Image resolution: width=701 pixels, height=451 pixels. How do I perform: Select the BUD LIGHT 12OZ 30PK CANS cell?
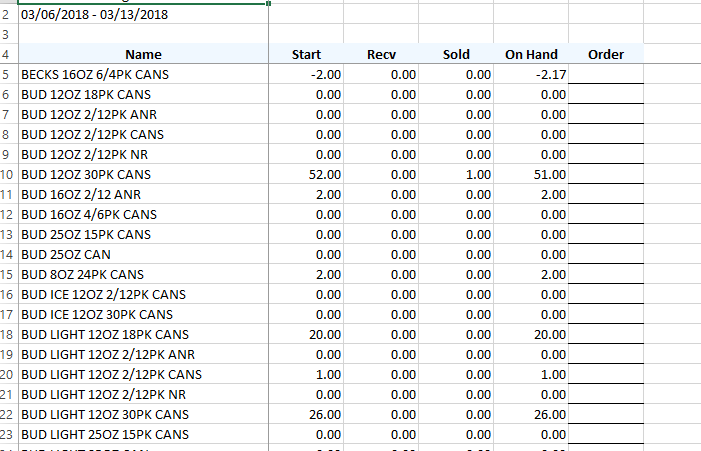(144, 414)
